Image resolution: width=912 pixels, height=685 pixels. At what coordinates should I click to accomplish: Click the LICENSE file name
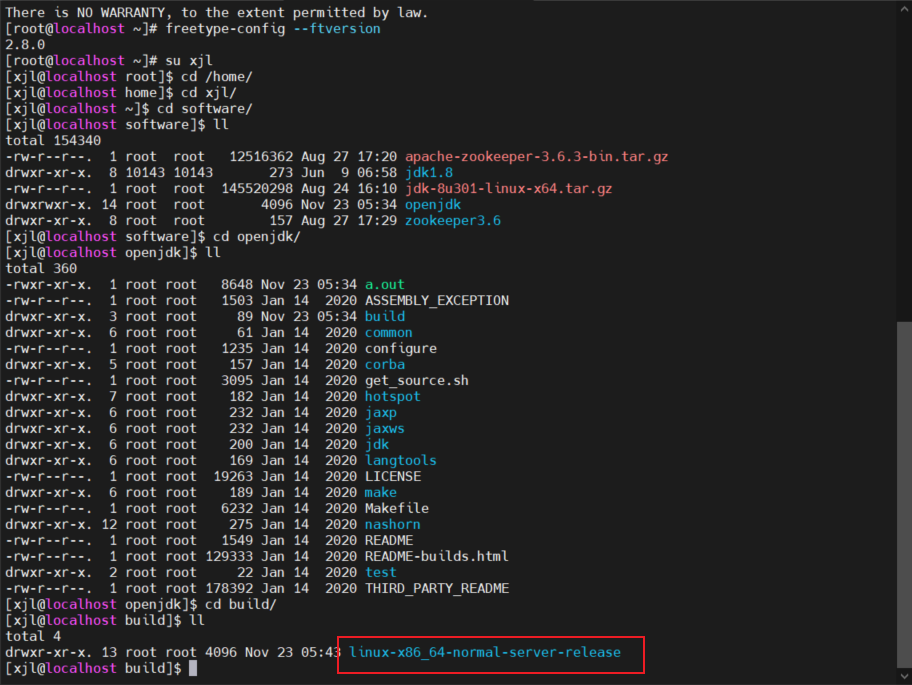point(393,476)
